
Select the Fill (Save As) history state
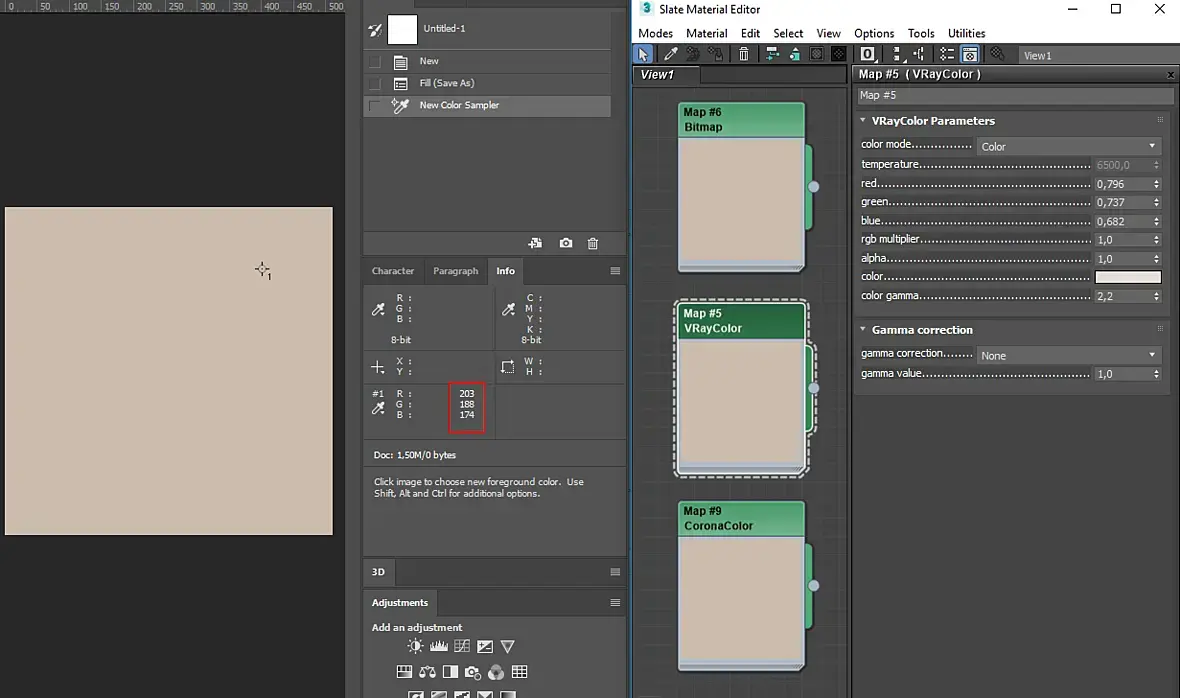tap(447, 83)
